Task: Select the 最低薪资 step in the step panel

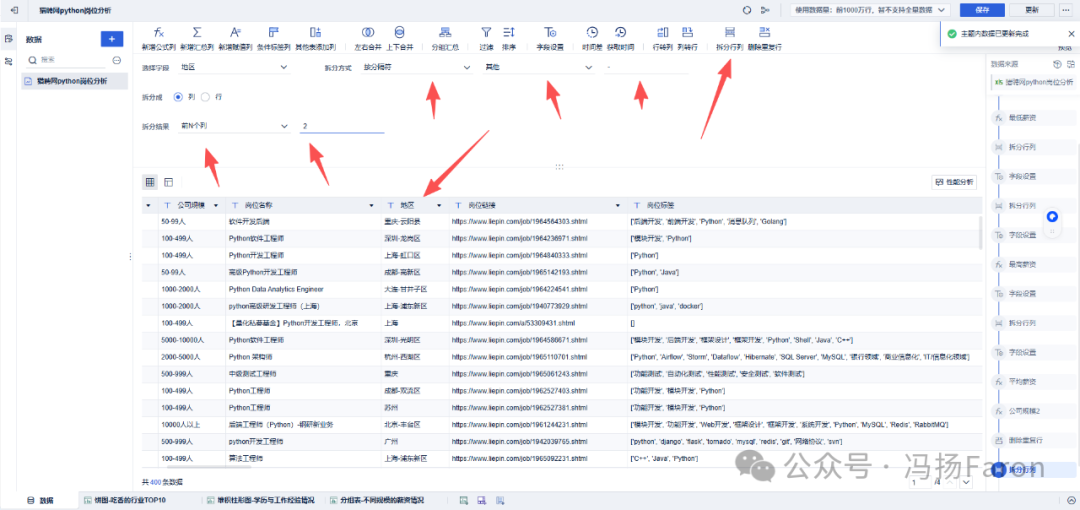Action: point(1032,118)
